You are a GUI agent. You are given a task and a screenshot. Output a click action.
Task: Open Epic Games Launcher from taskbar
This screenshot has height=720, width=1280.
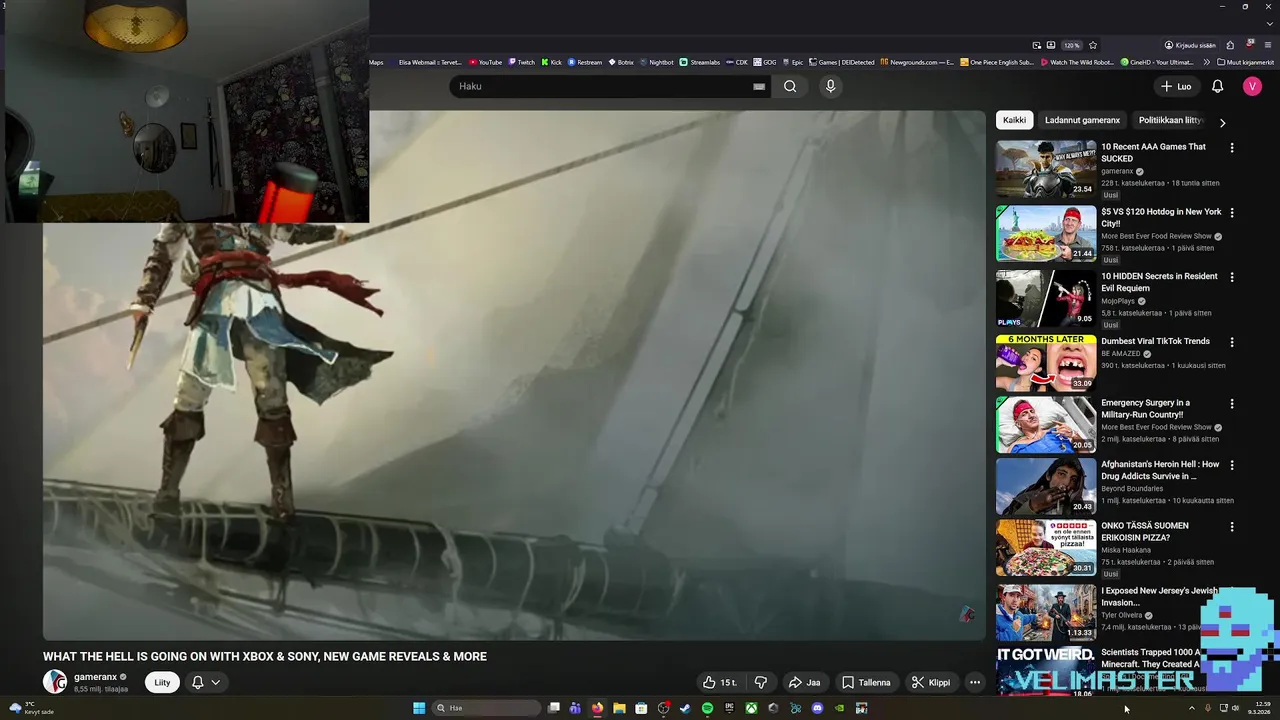(x=729, y=708)
